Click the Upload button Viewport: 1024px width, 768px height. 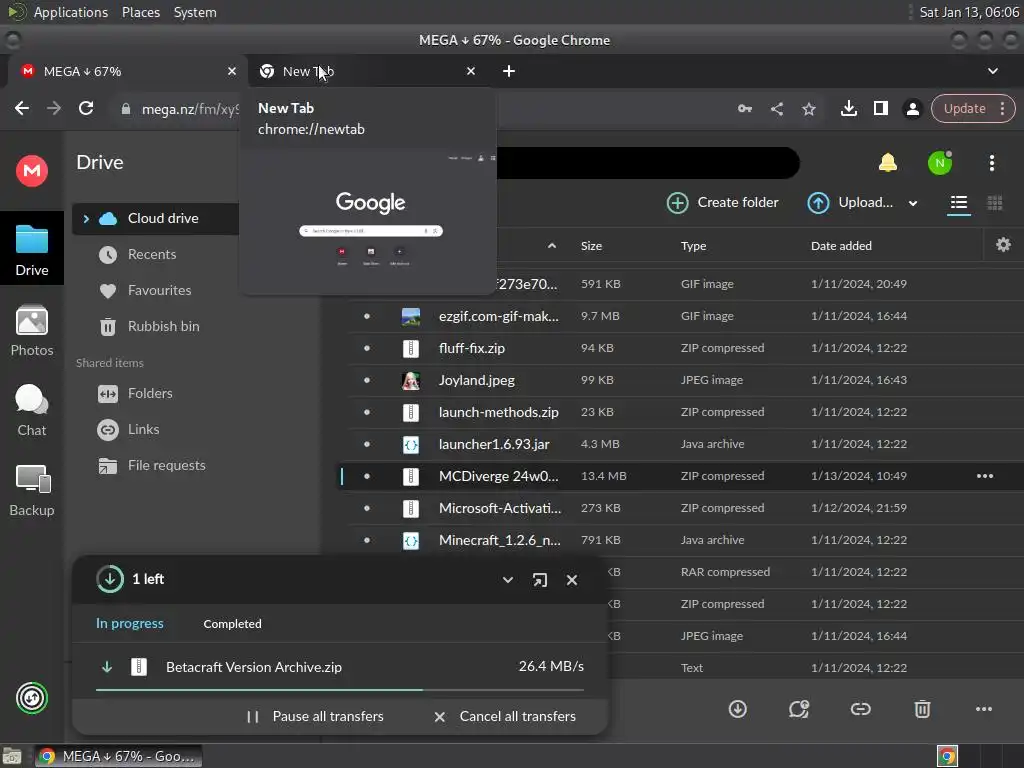pyautogui.click(x=850, y=202)
